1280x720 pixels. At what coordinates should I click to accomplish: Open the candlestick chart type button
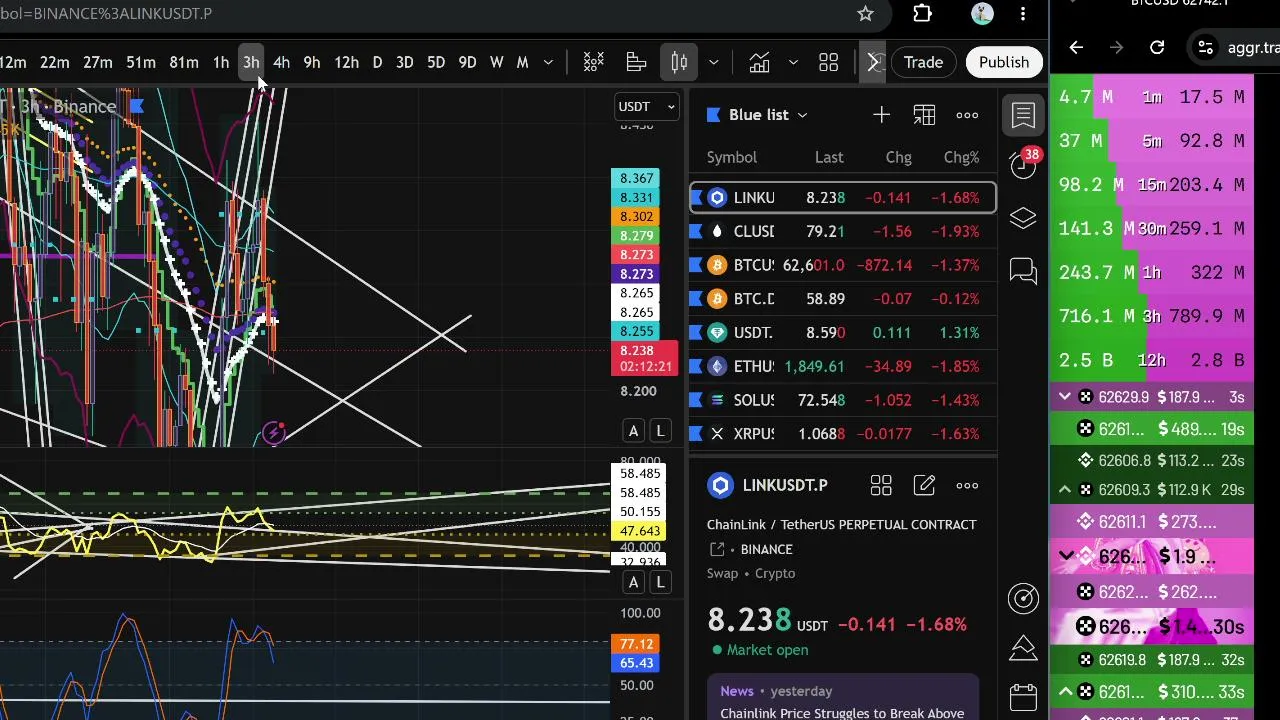[x=679, y=63]
